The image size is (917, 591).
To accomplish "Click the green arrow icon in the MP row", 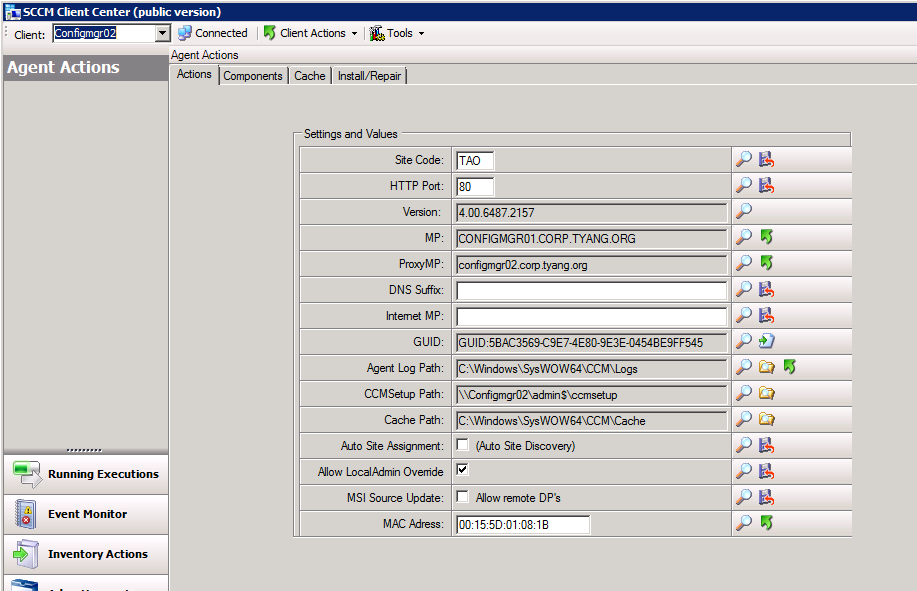I will (766, 237).
